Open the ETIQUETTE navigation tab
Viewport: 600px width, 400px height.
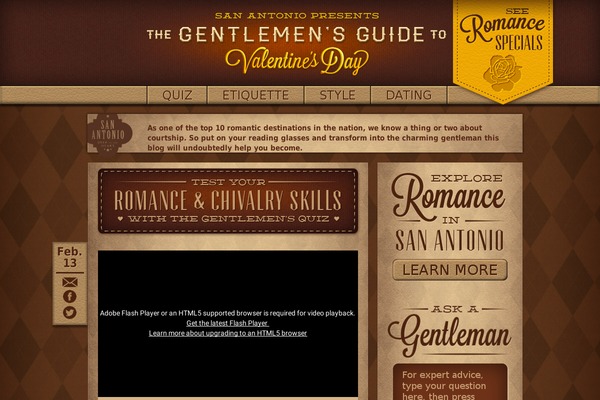pos(256,95)
